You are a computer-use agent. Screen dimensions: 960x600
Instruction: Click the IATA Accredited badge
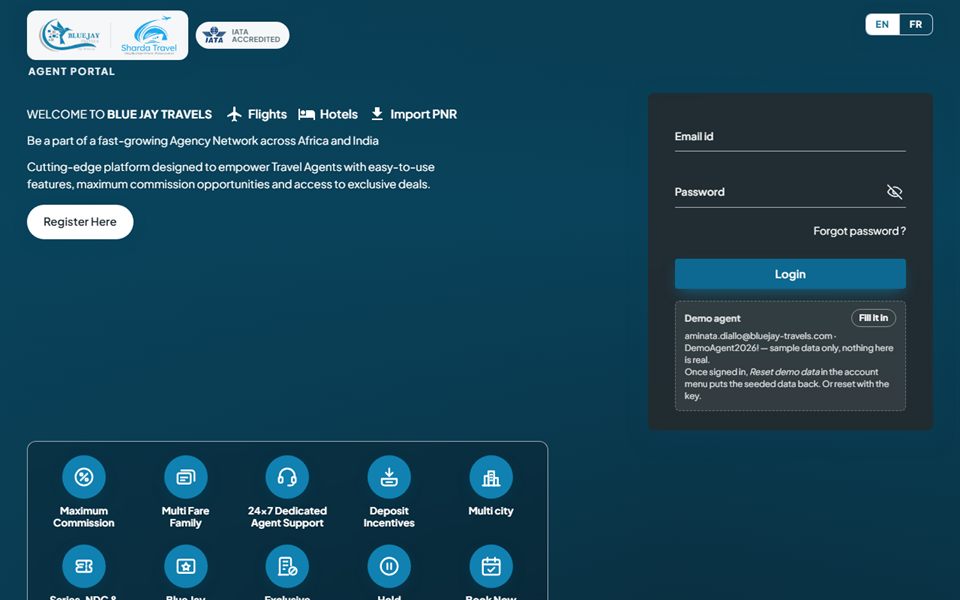pyautogui.click(x=242, y=36)
